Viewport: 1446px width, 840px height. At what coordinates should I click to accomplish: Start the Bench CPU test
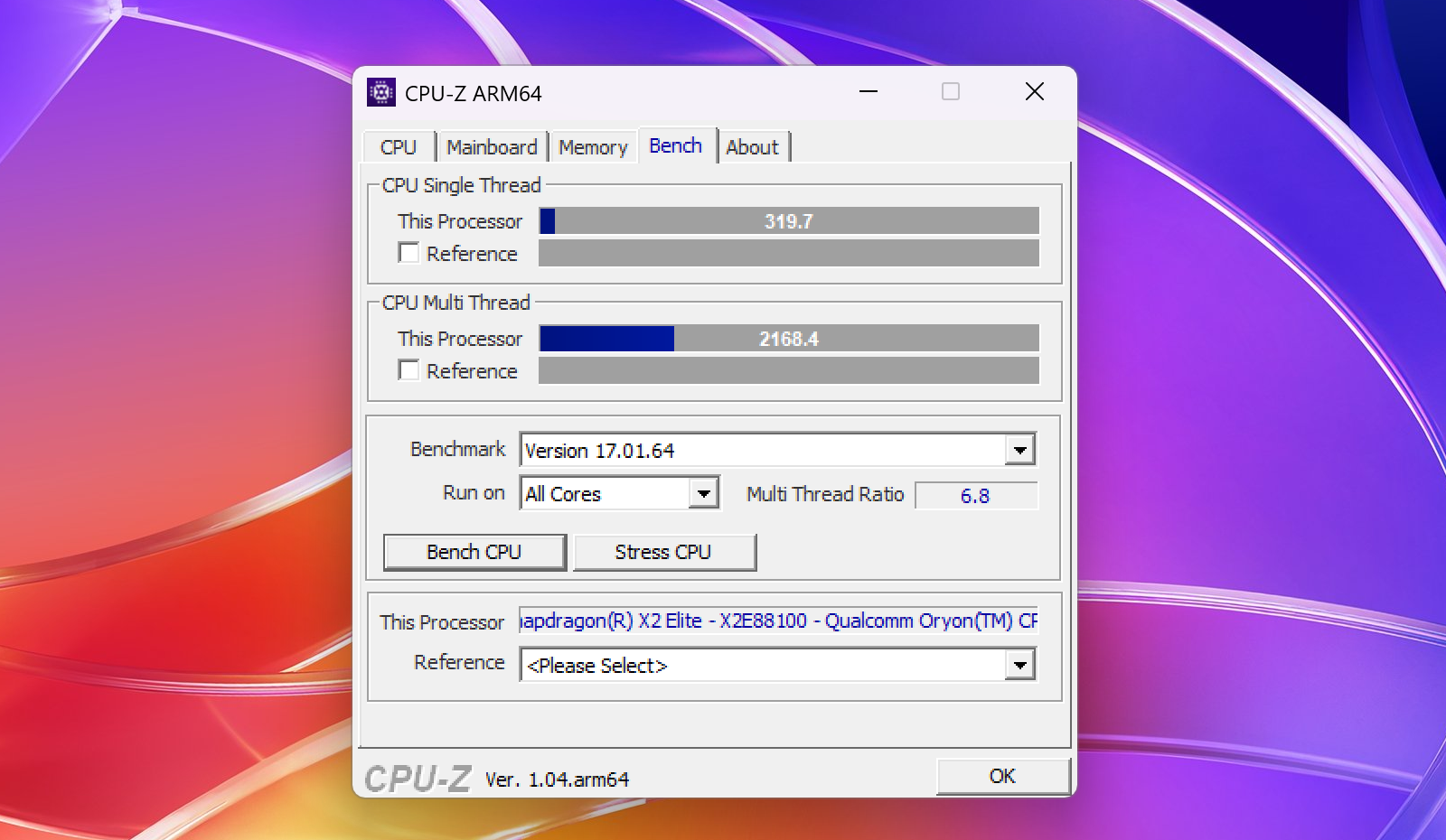474,552
